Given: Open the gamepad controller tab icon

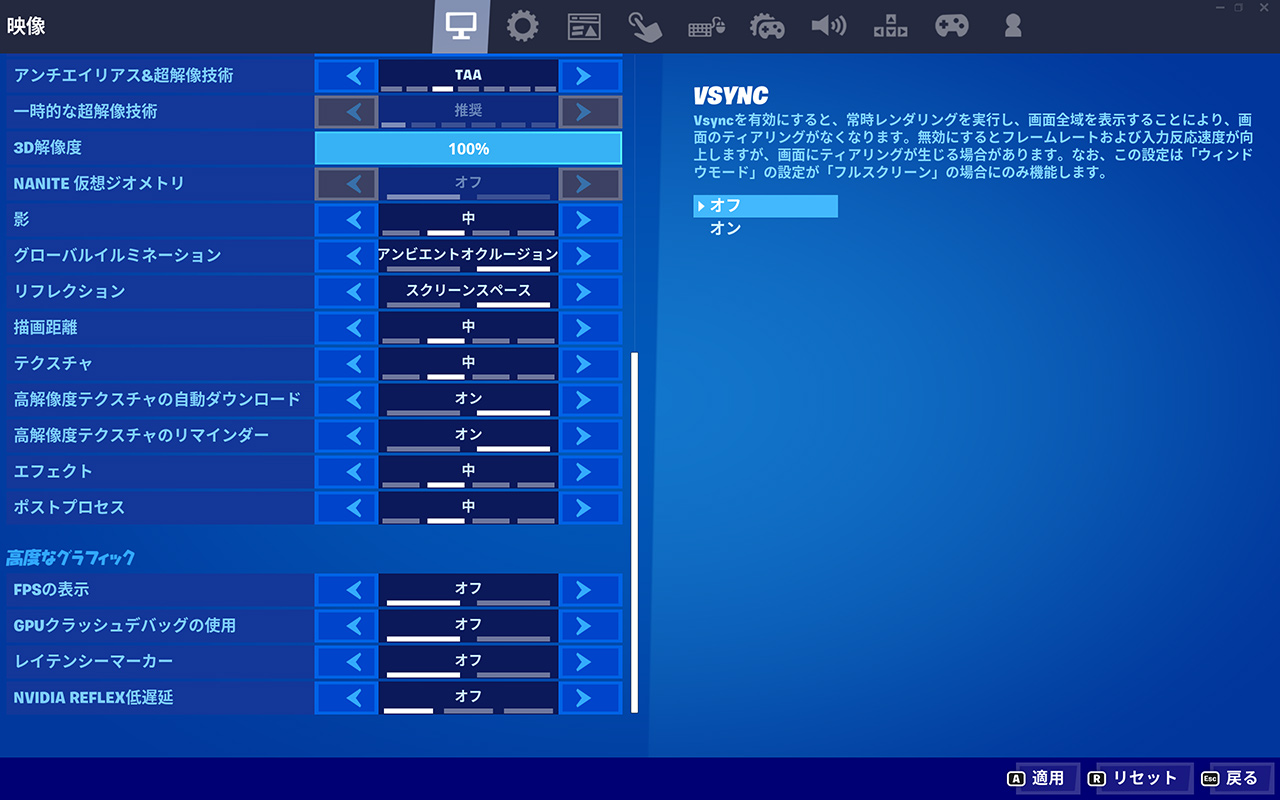Looking at the screenshot, I should [951, 26].
